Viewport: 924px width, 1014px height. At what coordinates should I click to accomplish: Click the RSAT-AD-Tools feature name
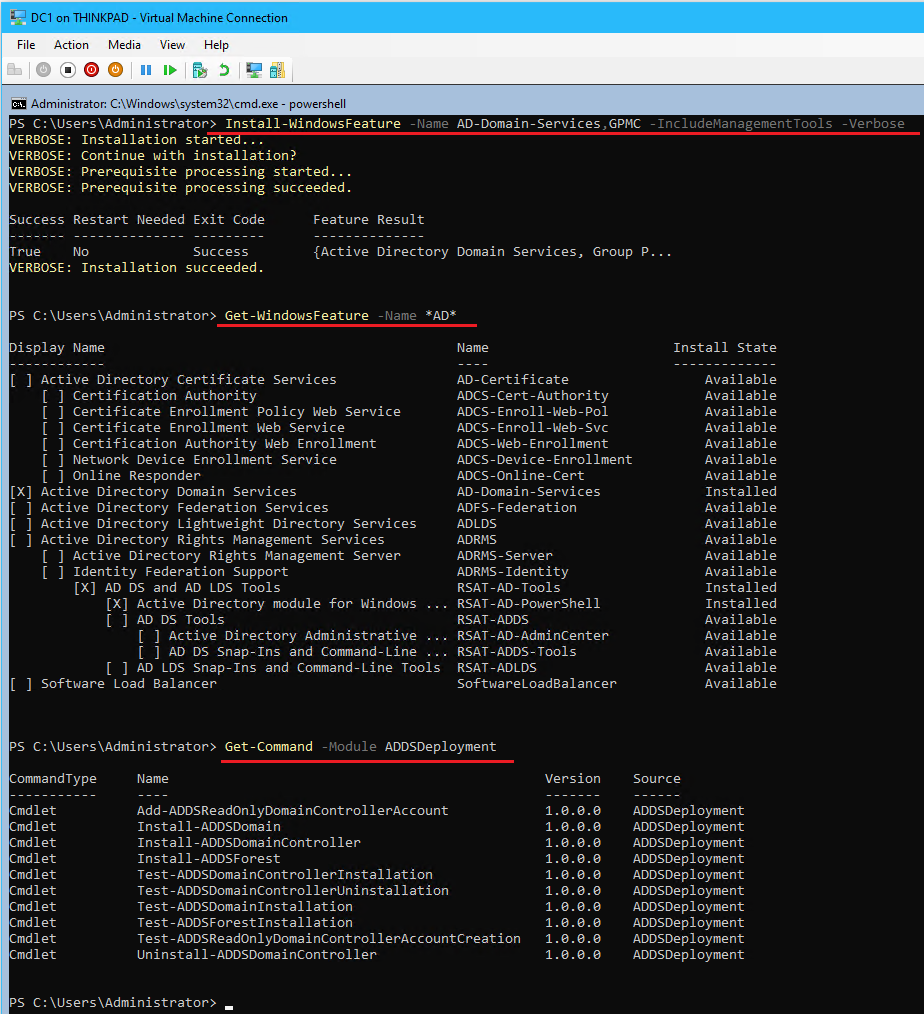[509, 588]
